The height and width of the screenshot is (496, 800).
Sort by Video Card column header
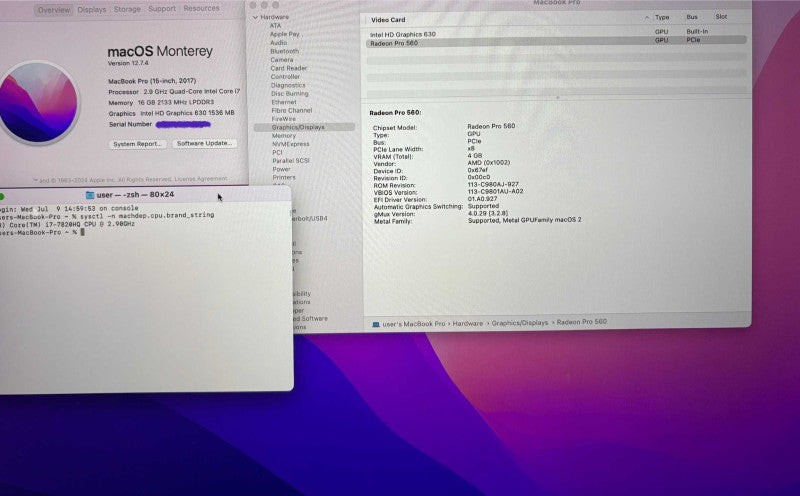click(388, 20)
